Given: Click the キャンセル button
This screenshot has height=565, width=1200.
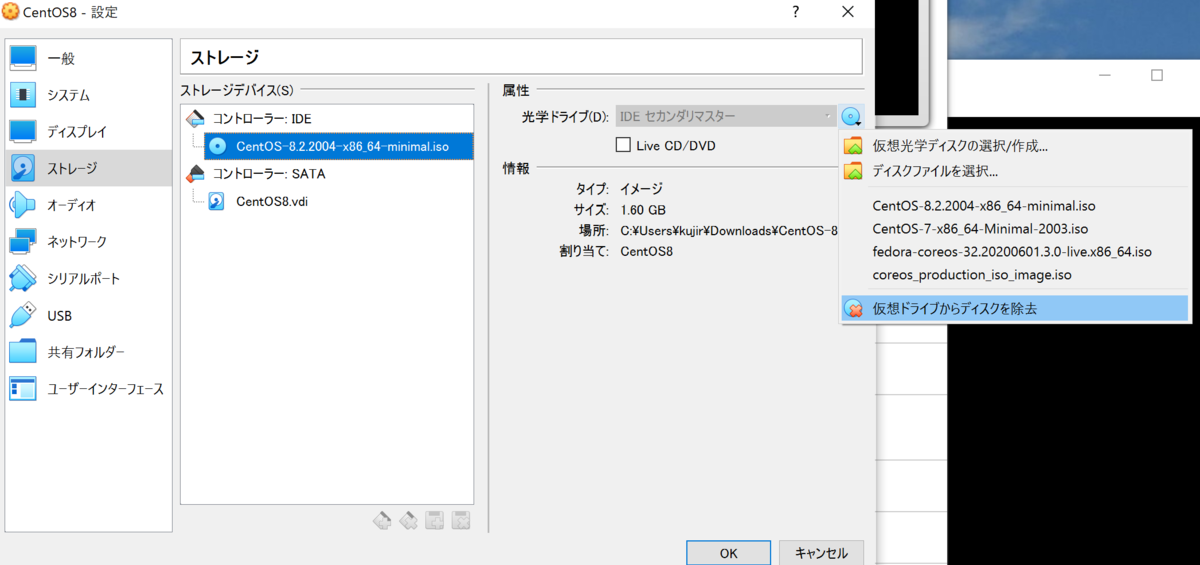Looking at the screenshot, I should pos(821,553).
